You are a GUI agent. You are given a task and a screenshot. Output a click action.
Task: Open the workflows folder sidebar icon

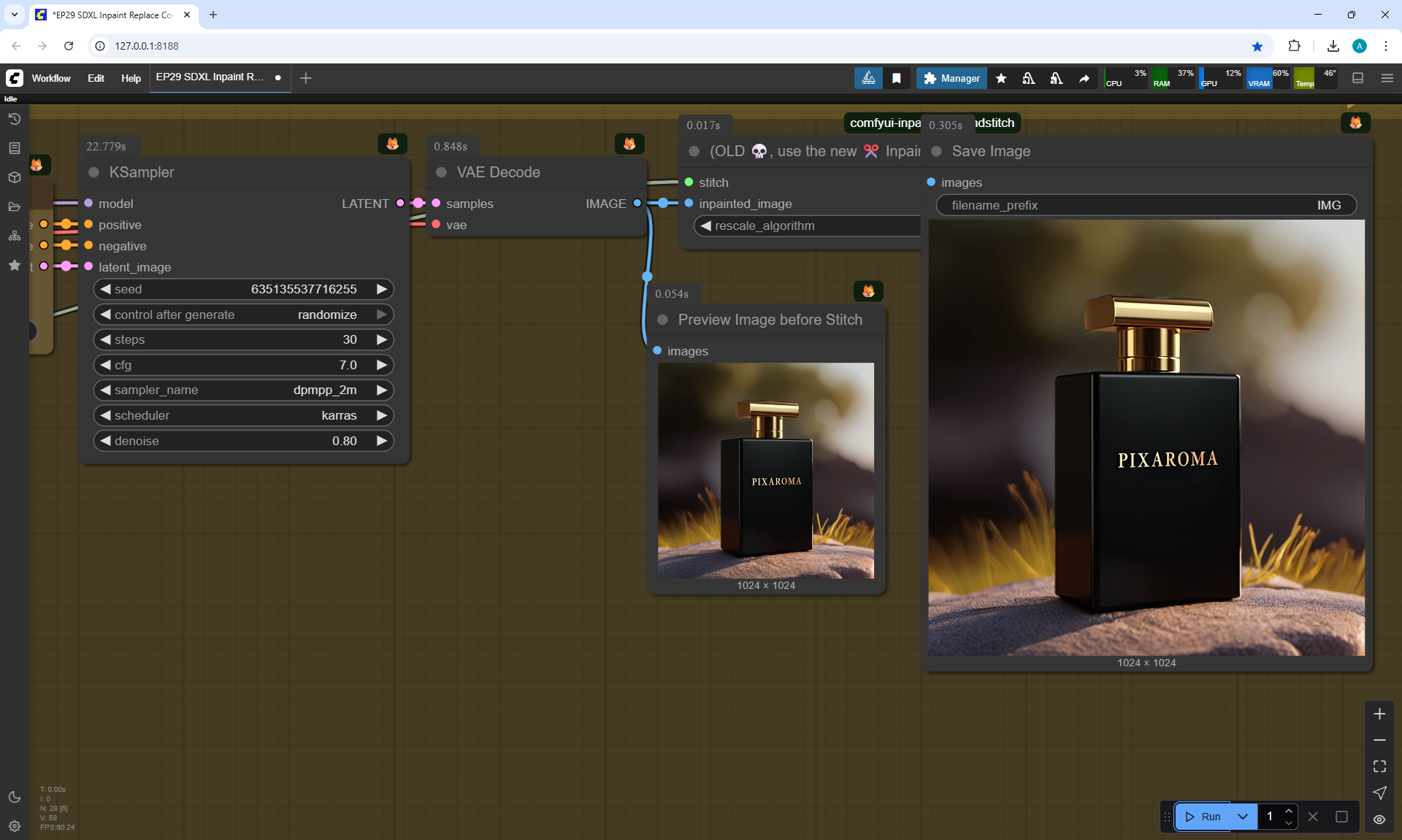coord(14,207)
